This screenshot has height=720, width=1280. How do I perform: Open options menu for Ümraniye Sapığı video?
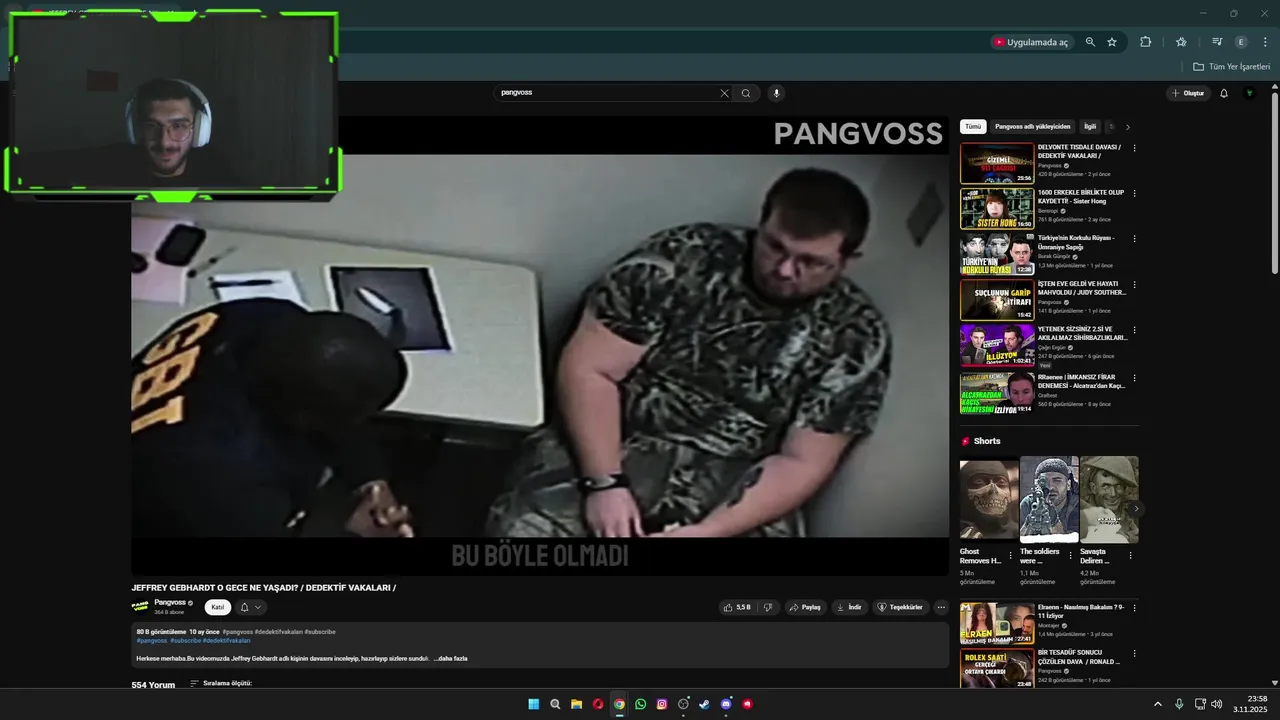click(x=1134, y=239)
